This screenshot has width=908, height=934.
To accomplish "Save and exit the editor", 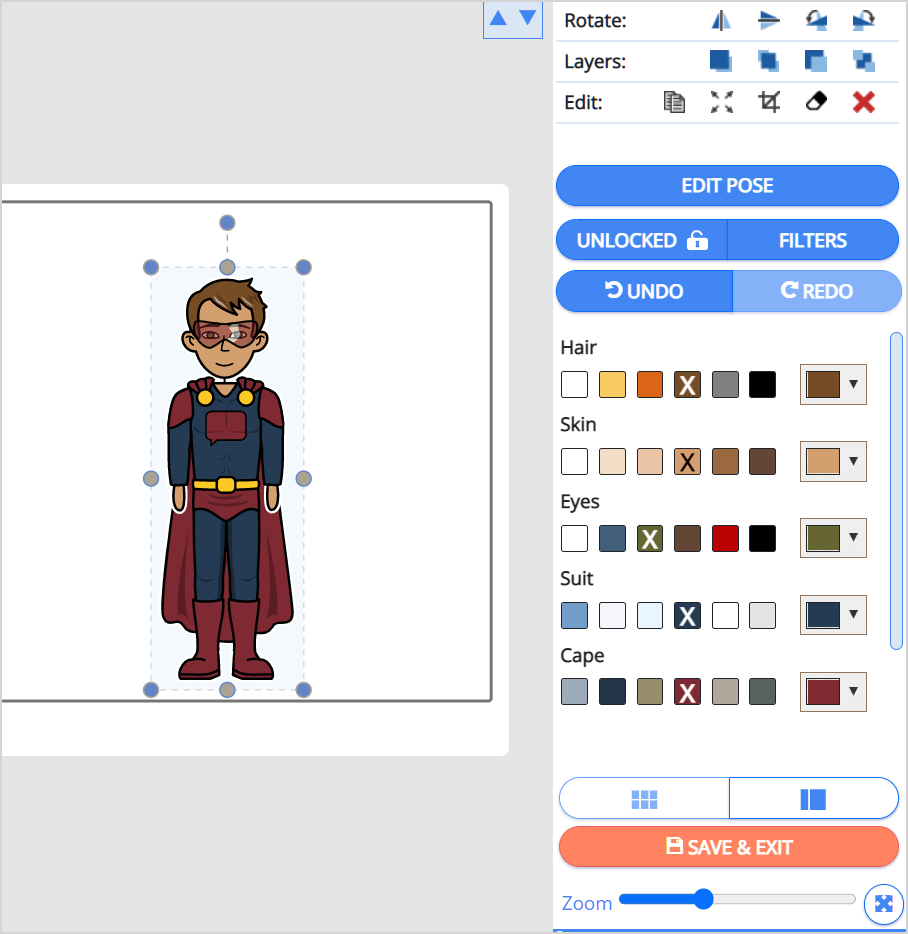I will coord(729,846).
